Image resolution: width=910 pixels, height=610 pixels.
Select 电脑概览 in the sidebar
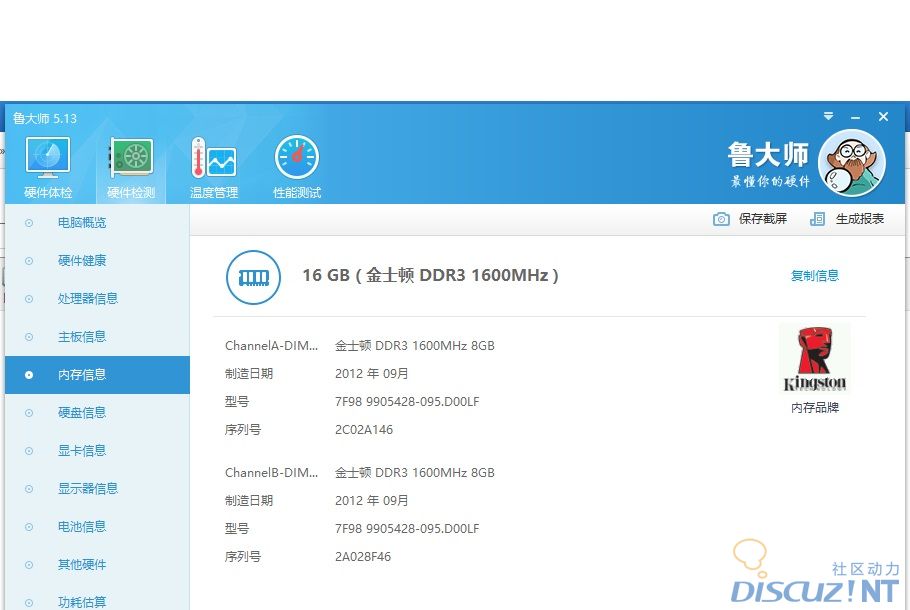[97, 223]
